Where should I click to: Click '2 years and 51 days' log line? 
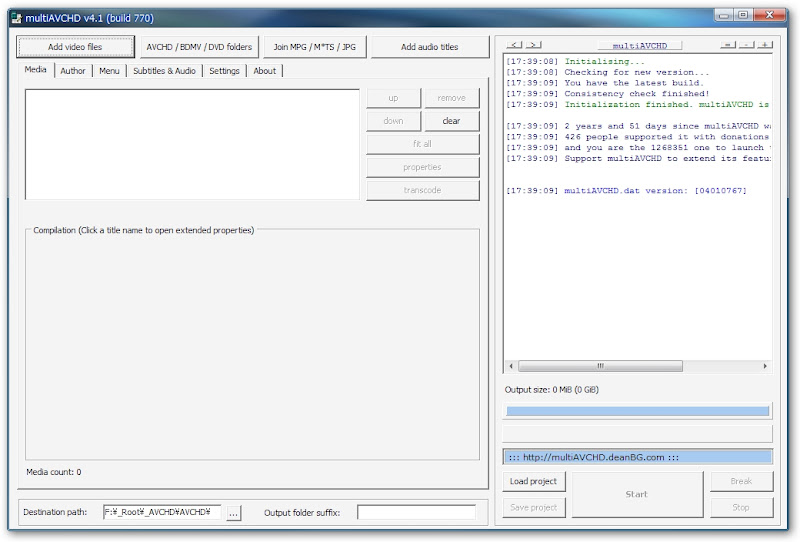click(x=638, y=126)
